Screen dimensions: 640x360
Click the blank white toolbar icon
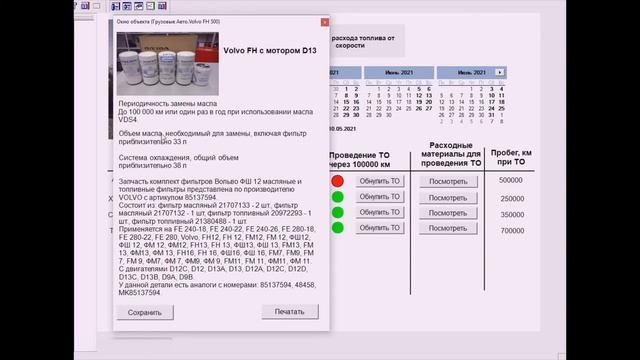[x=96, y=6]
